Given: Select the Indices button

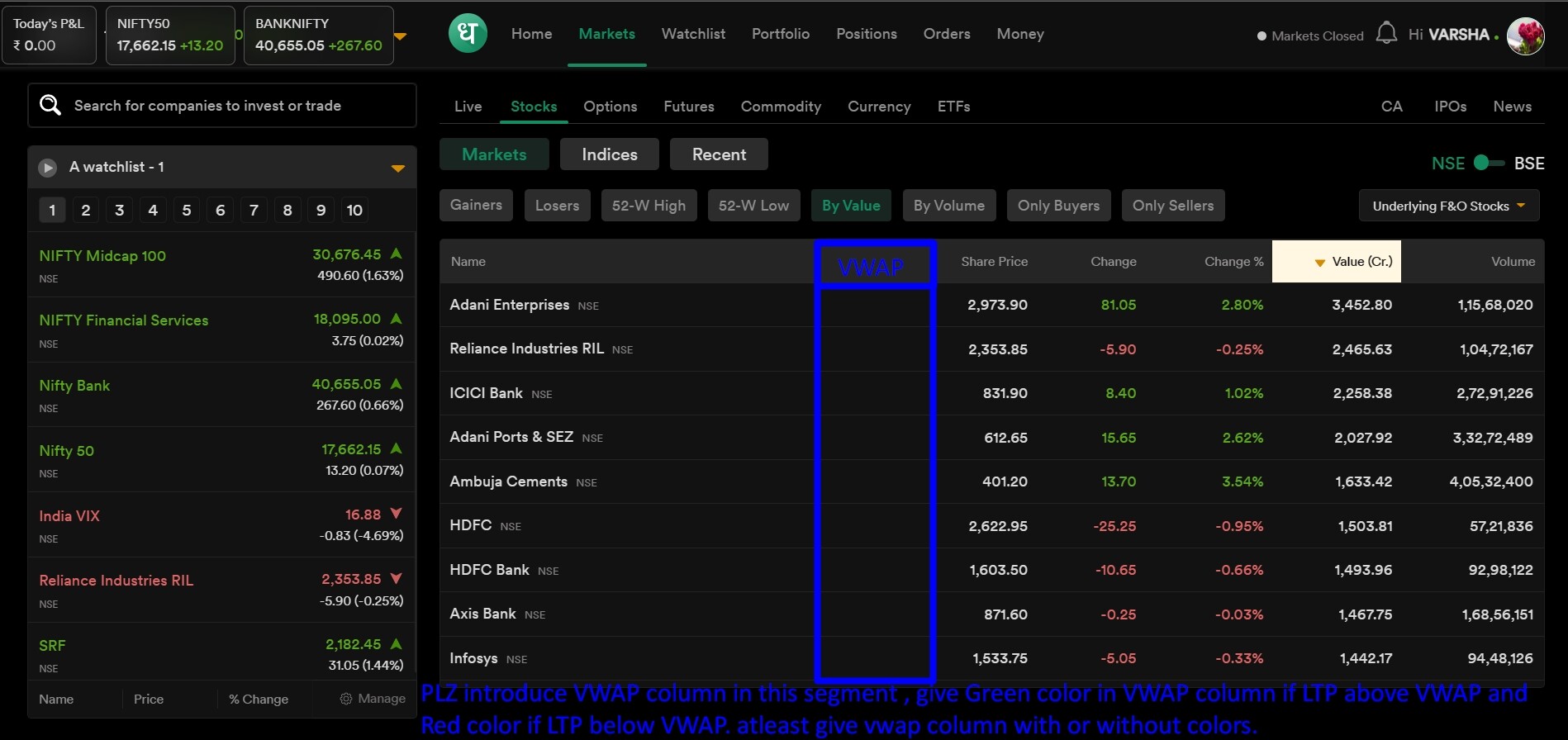Looking at the screenshot, I should (x=610, y=154).
